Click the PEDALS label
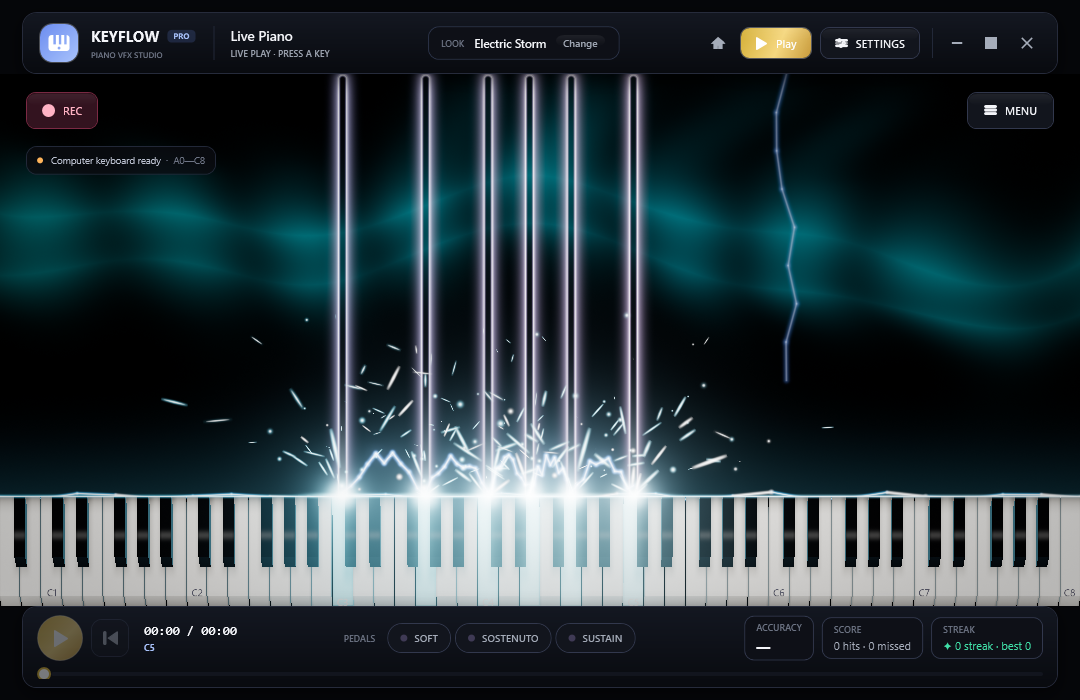The width and height of the screenshot is (1080, 700). pyautogui.click(x=360, y=639)
